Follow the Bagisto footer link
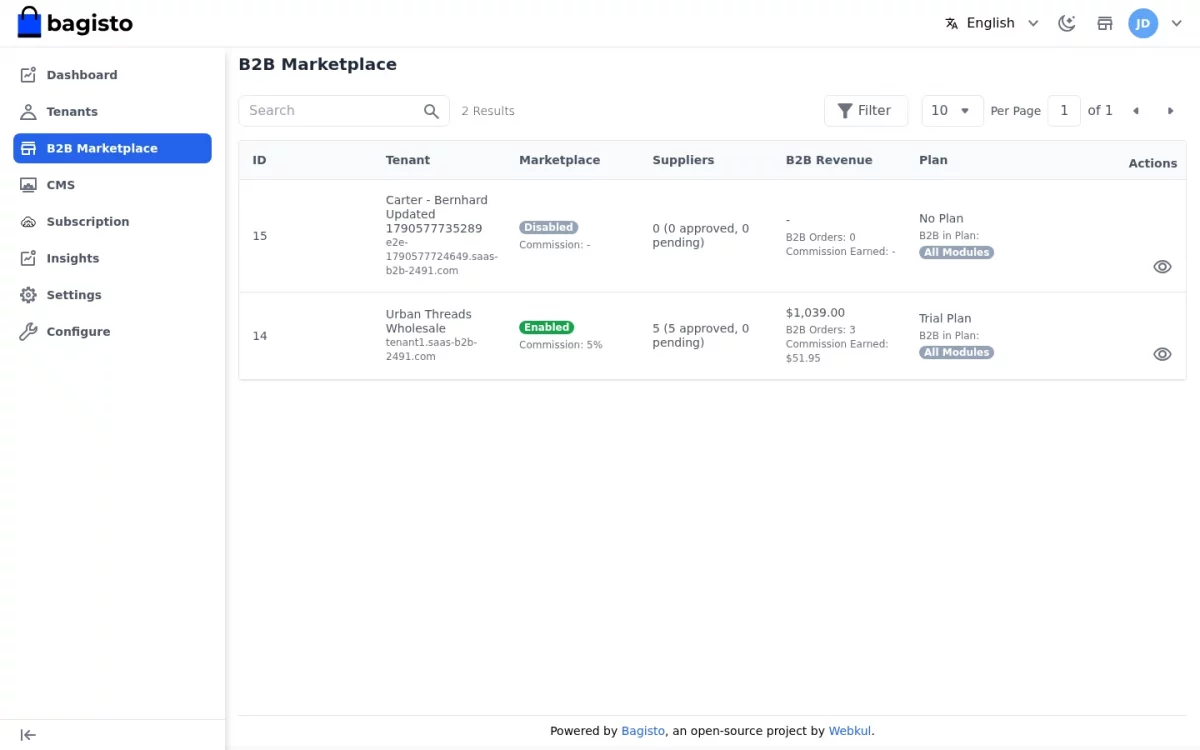Viewport: 1200px width, 750px height. click(643, 731)
